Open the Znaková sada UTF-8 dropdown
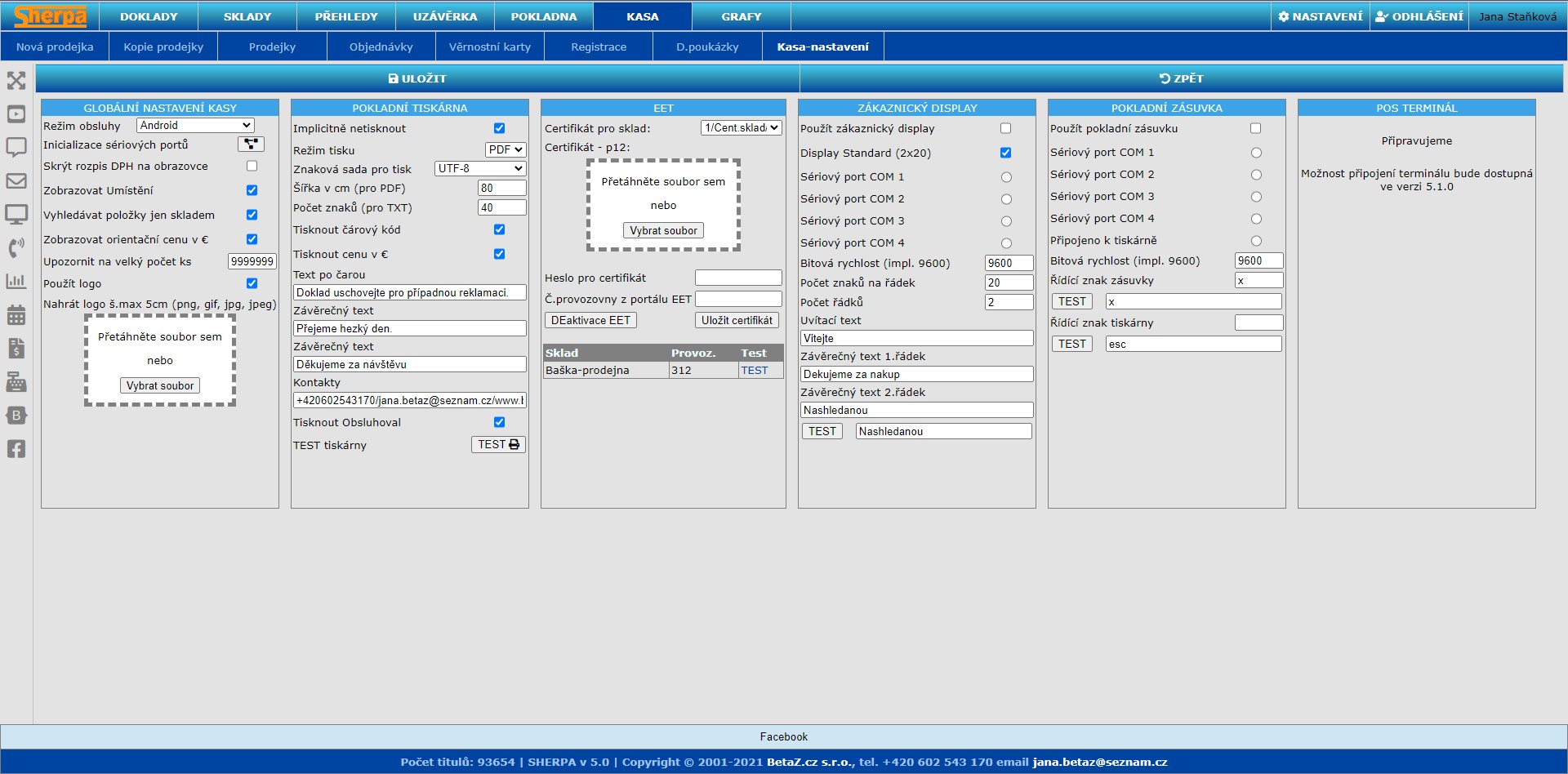 click(x=480, y=168)
